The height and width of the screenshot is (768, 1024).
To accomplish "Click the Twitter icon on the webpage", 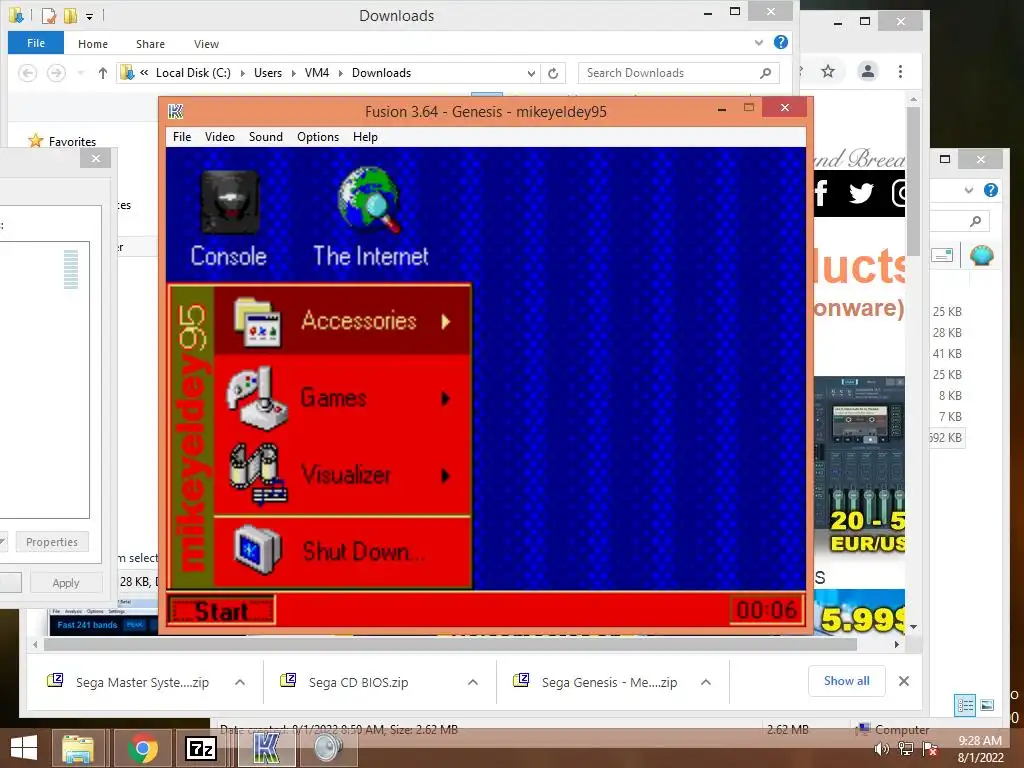I will point(861,193).
